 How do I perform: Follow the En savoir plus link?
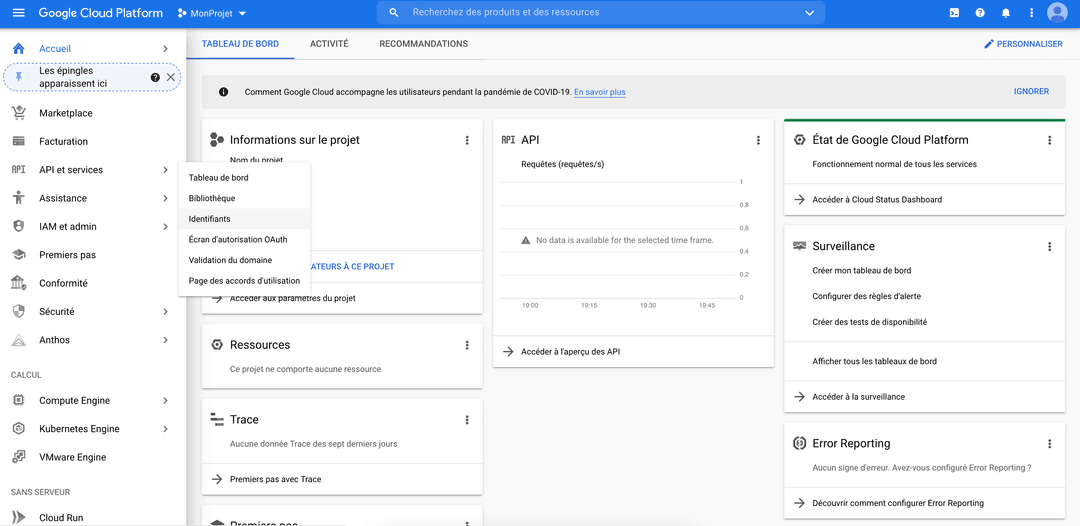click(600, 92)
